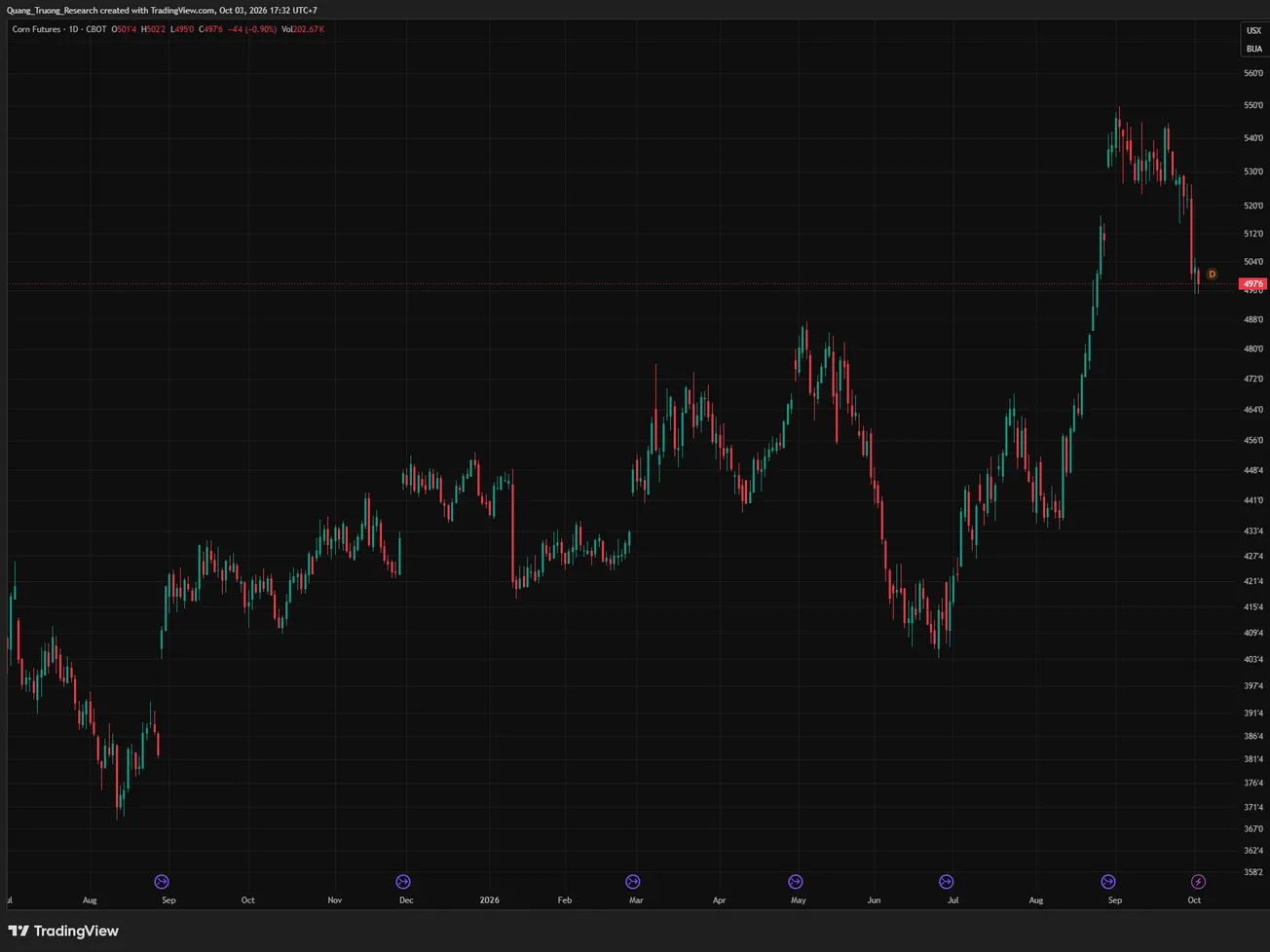Click the Corn Futures symbol title
This screenshot has width=1270, height=952.
click(x=36, y=29)
